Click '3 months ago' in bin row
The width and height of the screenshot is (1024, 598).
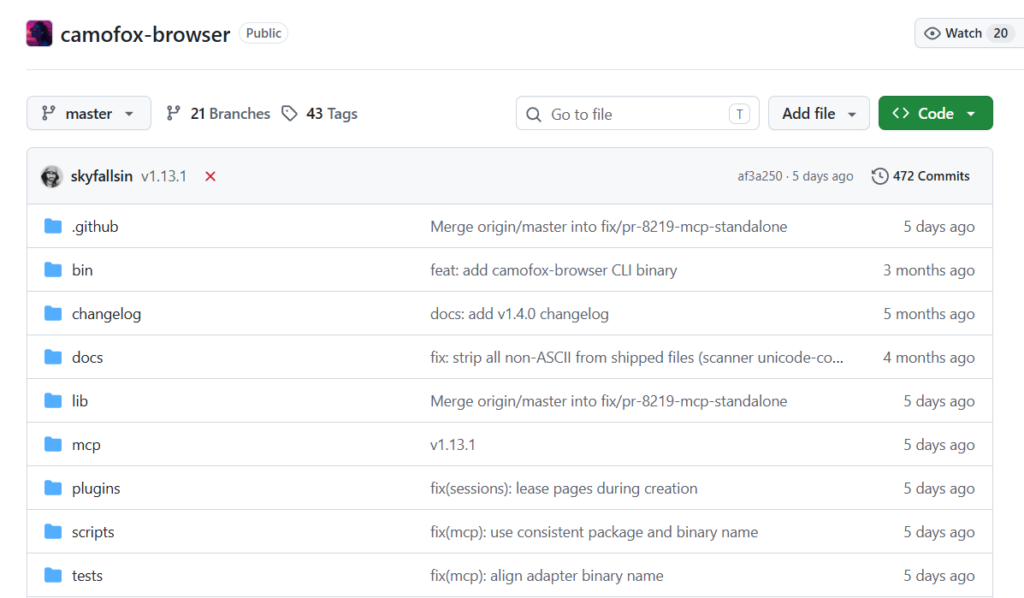tap(929, 270)
